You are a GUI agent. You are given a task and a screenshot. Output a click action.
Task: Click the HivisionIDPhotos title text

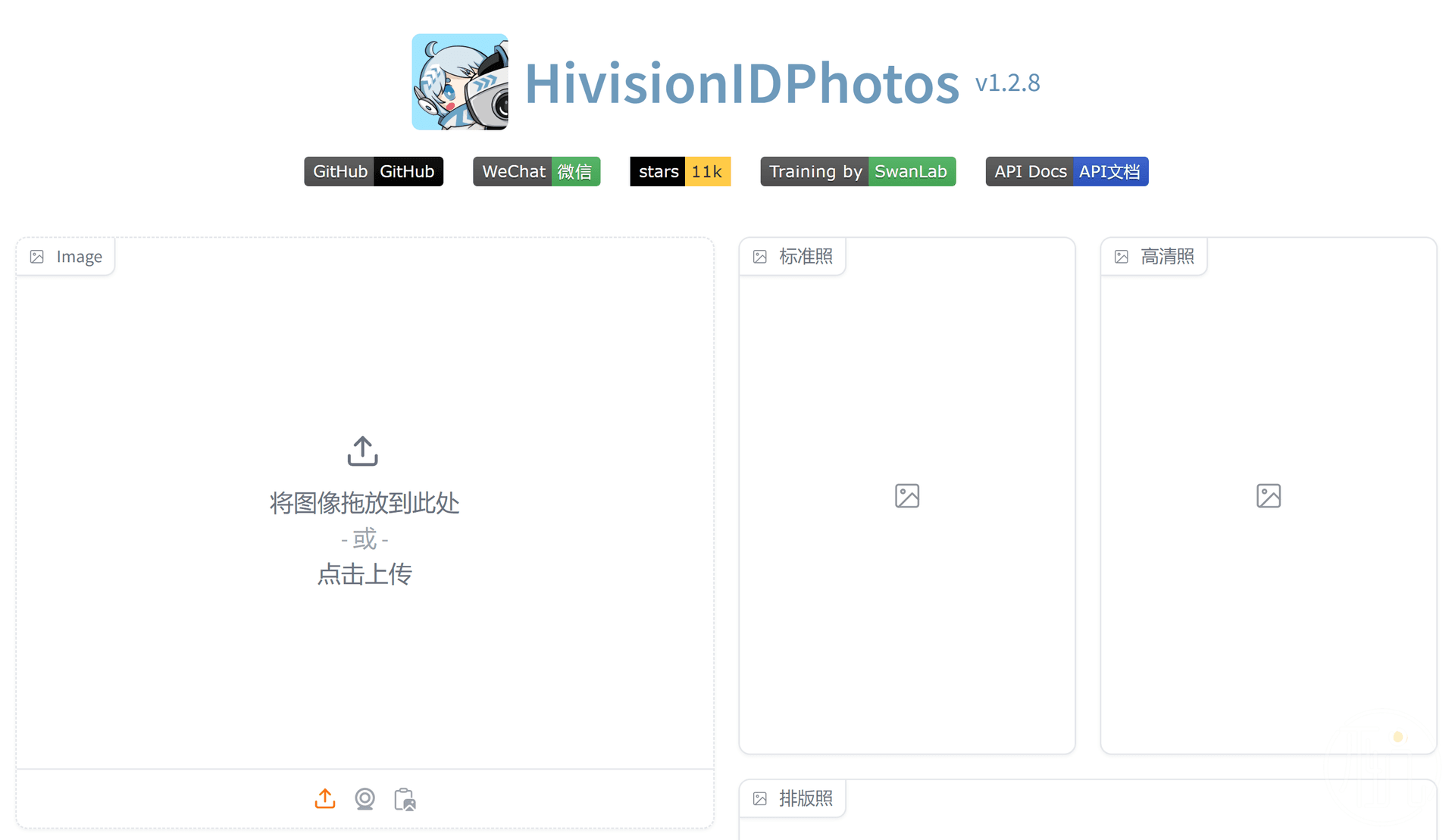742,83
